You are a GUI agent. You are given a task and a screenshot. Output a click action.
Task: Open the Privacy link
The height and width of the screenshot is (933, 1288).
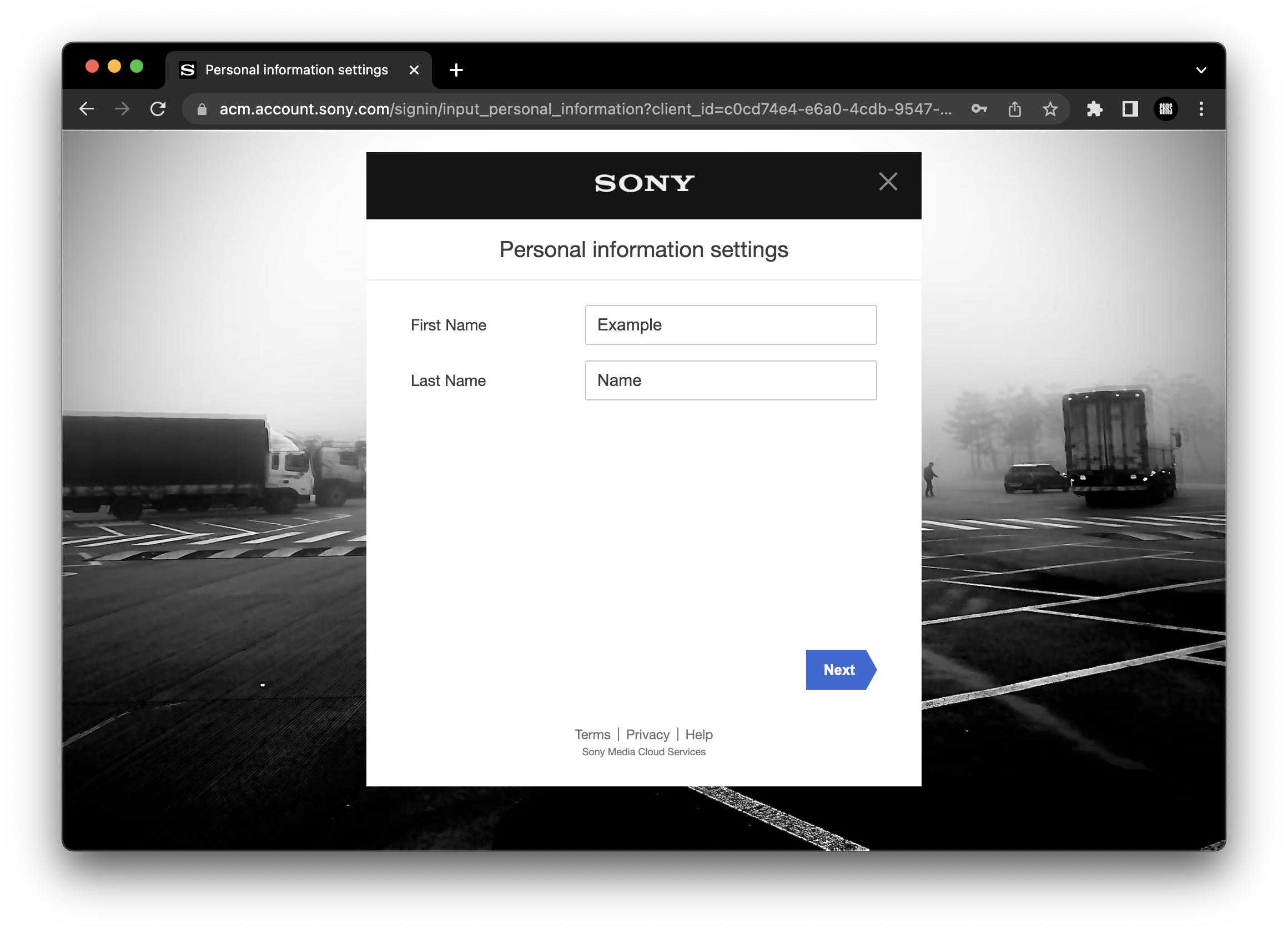coord(647,734)
